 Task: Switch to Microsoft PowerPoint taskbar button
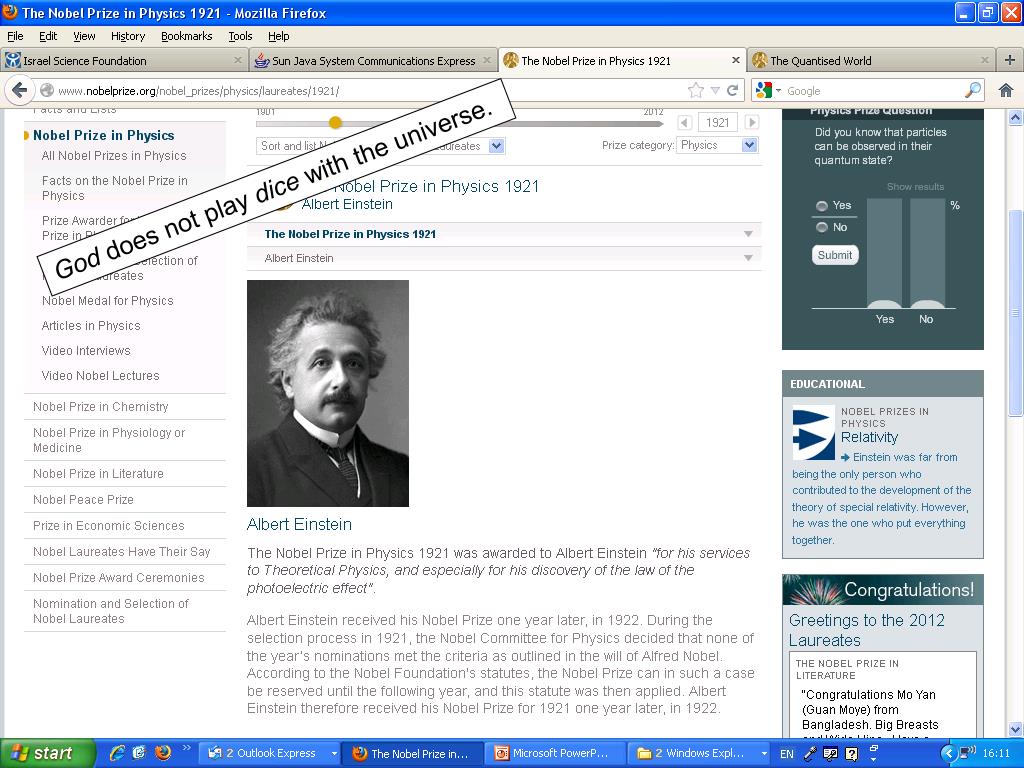(554, 754)
